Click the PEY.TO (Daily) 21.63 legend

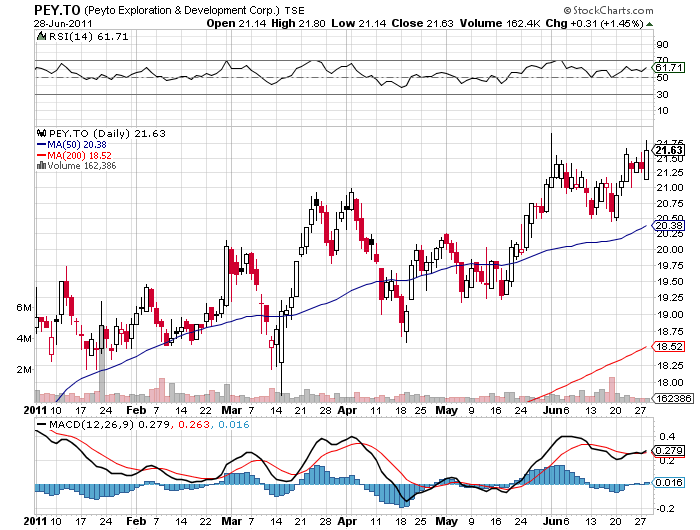[107, 134]
